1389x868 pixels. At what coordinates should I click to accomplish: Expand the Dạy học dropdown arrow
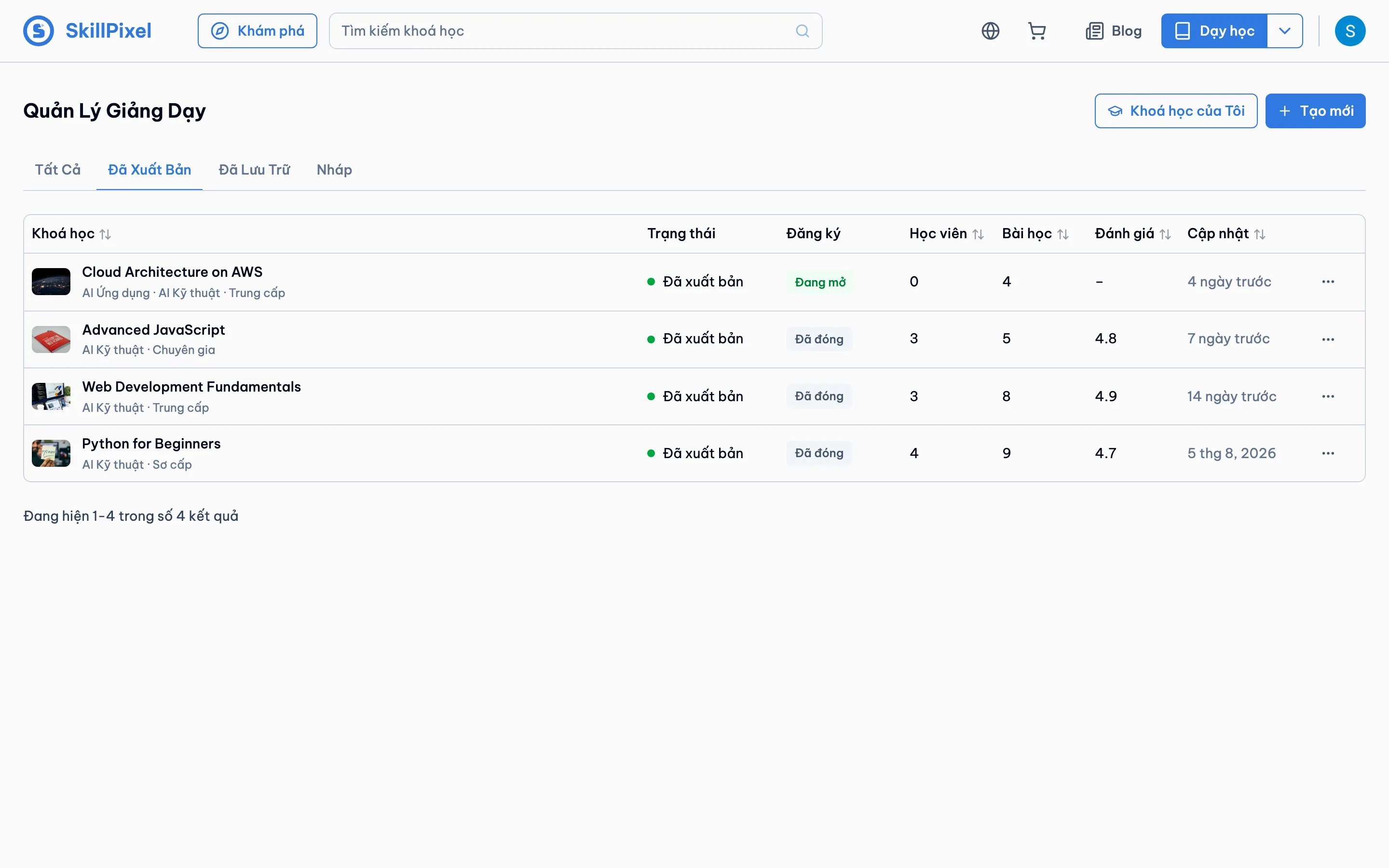point(1284,31)
